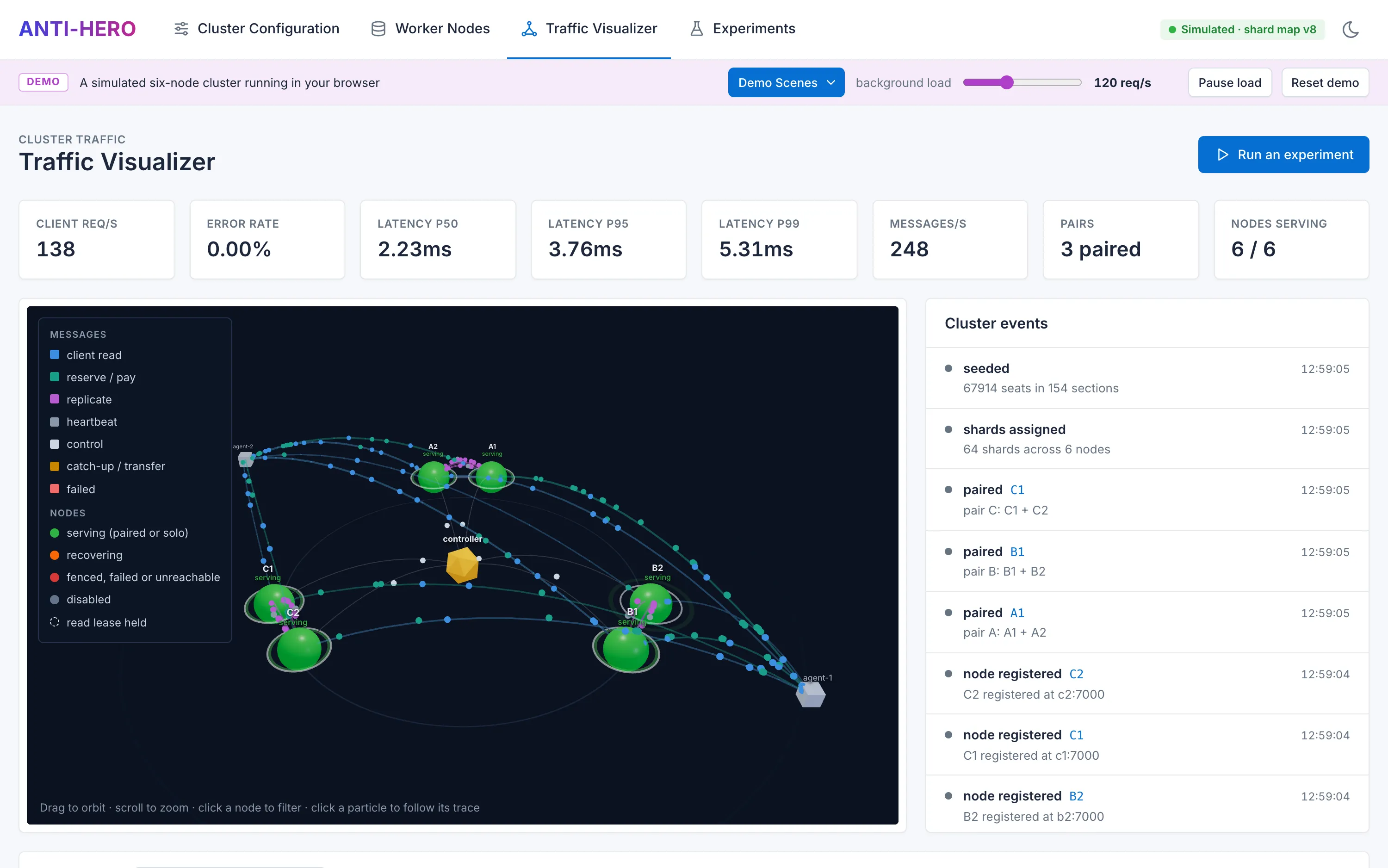The image size is (1388, 868).
Task: Click B2 link in node registered event
Action: (x=1076, y=796)
